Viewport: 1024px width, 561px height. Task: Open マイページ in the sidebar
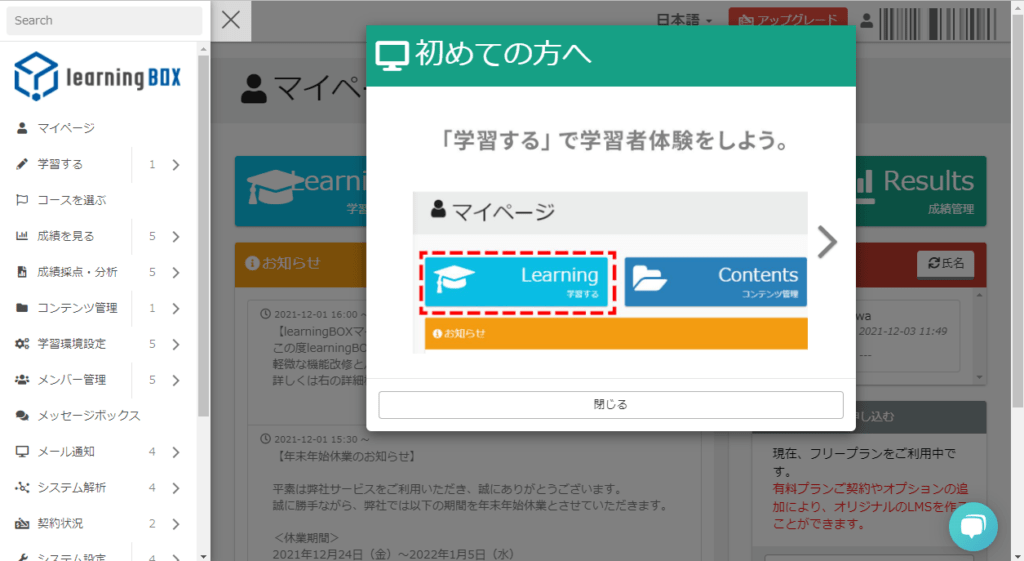click(x=66, y=128)
